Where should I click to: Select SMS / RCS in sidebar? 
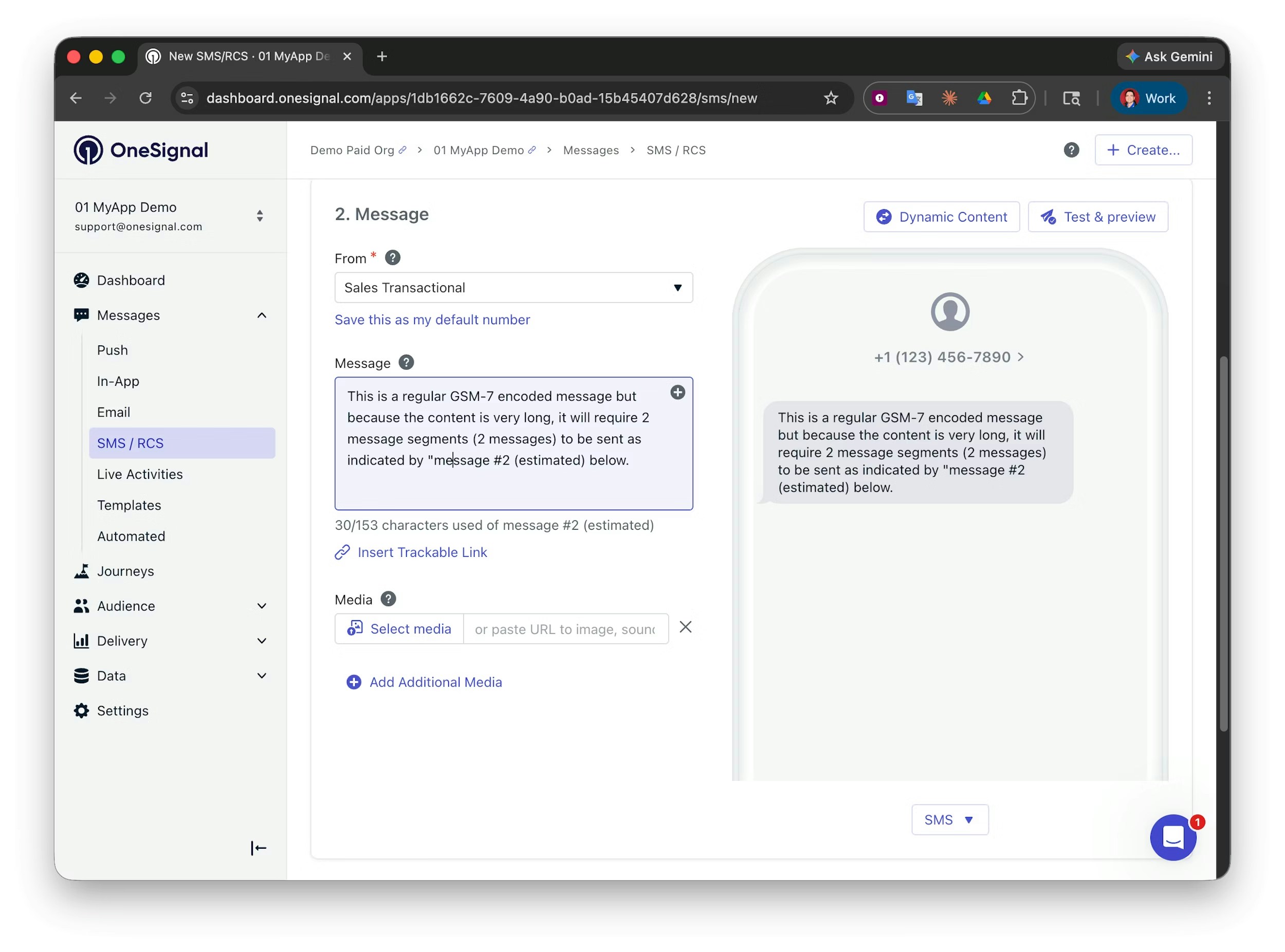(x=182, y=443)
